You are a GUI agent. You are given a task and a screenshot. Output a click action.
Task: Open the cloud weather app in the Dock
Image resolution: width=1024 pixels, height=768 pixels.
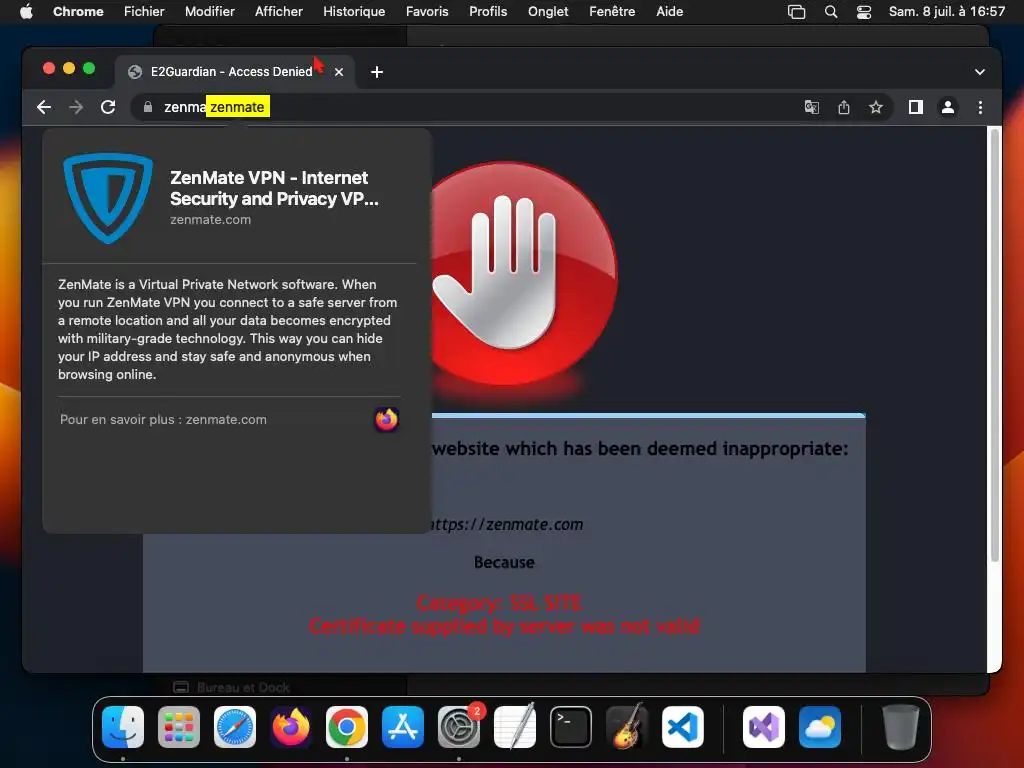820,727
